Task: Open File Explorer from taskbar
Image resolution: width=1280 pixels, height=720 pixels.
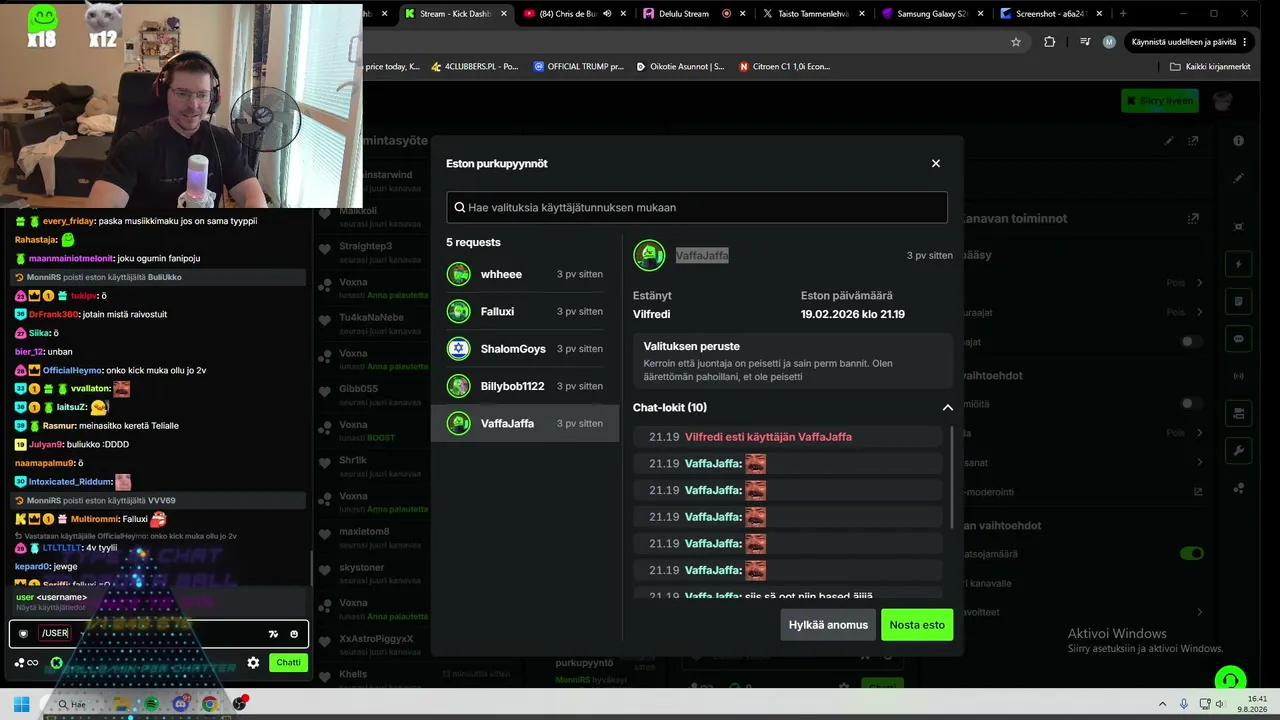Action: 121,704
